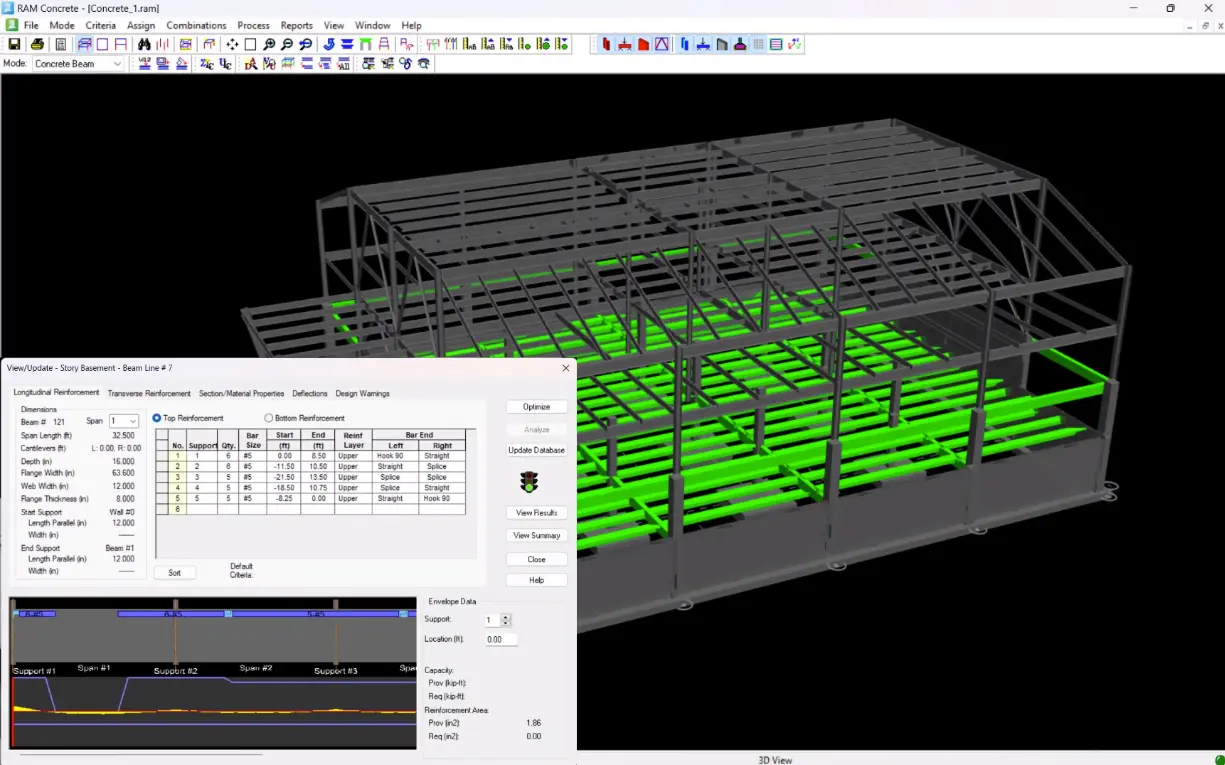This screenshot has width=1225, height=765.
Task: Switch to Deflections tab
Action: 310,393
